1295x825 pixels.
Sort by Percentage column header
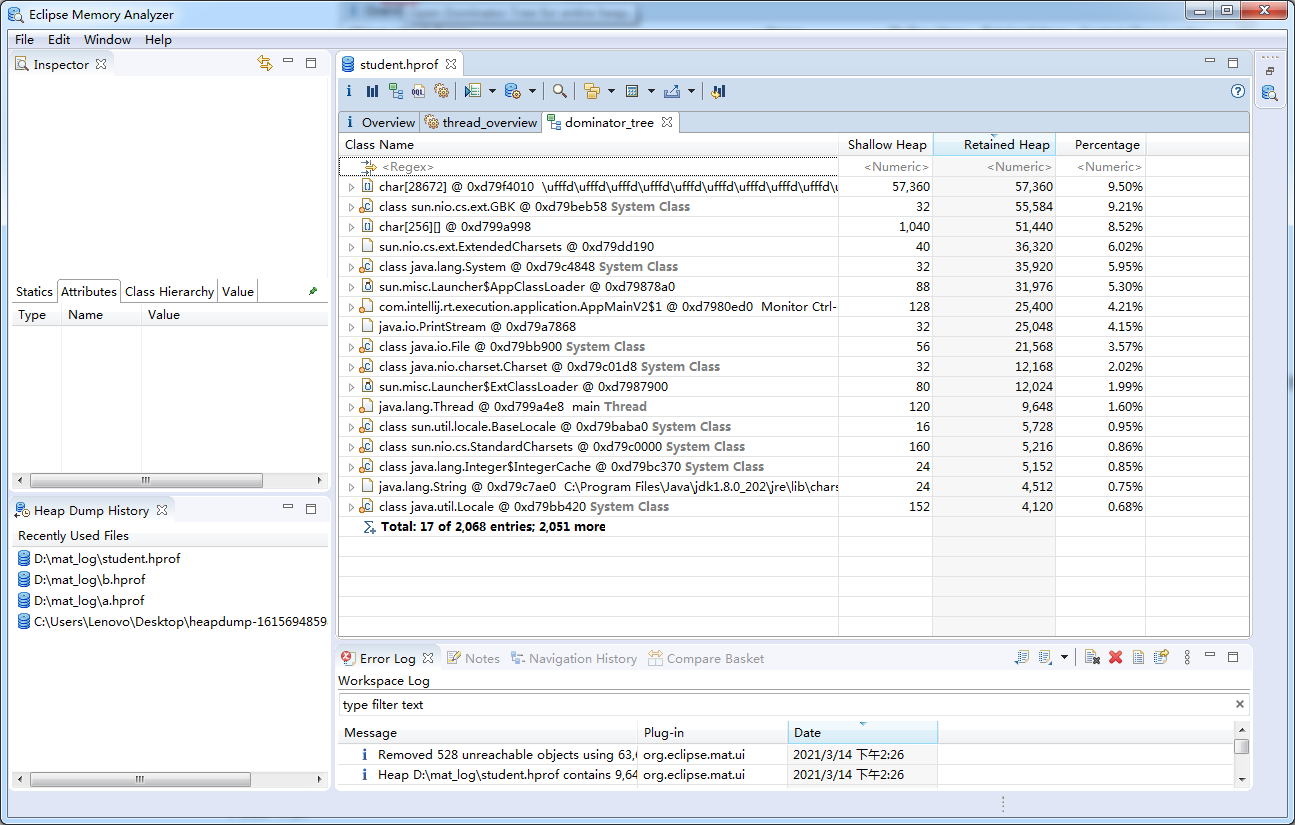[x=1100, y=145]
